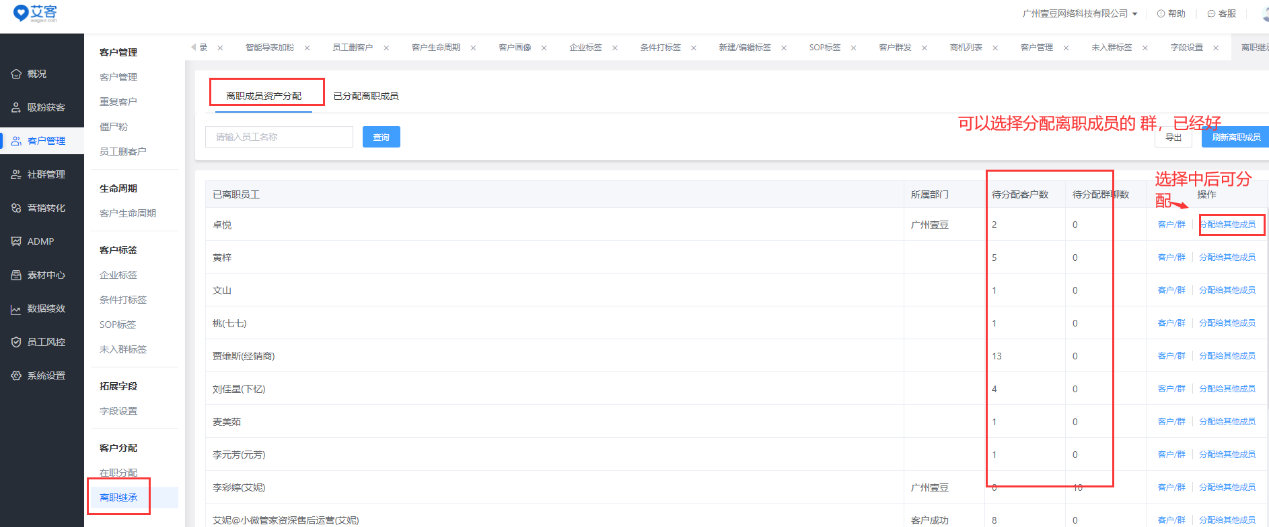This screenshot has width=1269, height=527.
Task: Open 员工风控 shield icon
Action: pyautogui.click(x=16, y=342)
